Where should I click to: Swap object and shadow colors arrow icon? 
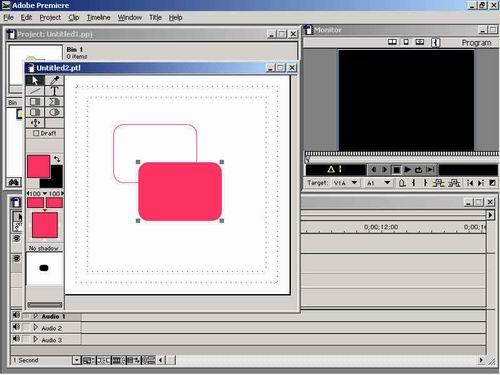pos(57,159)
